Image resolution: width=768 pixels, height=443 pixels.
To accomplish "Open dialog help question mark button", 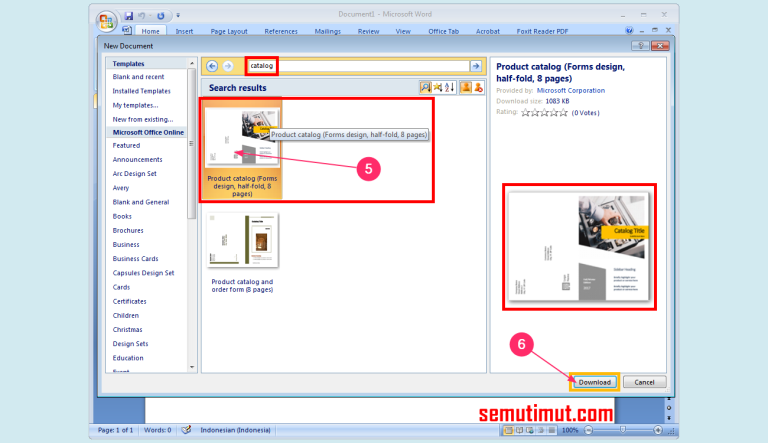I will tap(640, 46).
